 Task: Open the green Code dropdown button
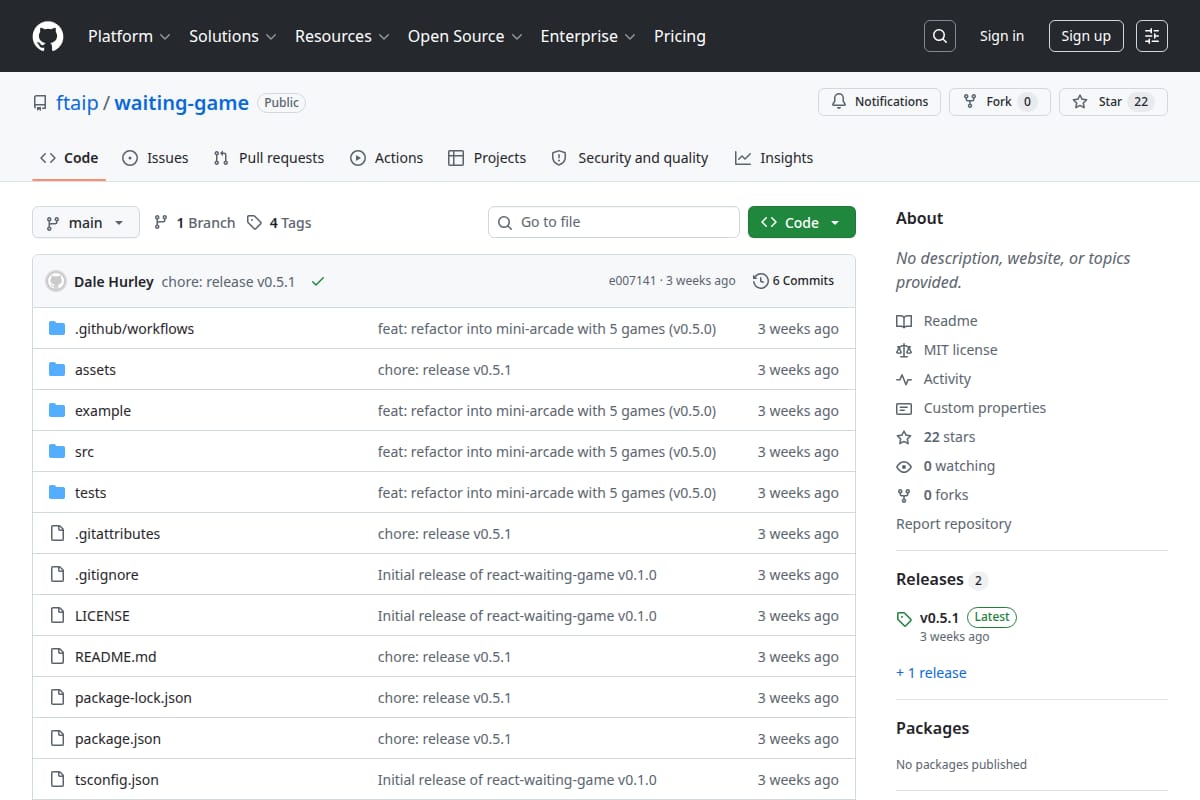pos(802,222)
